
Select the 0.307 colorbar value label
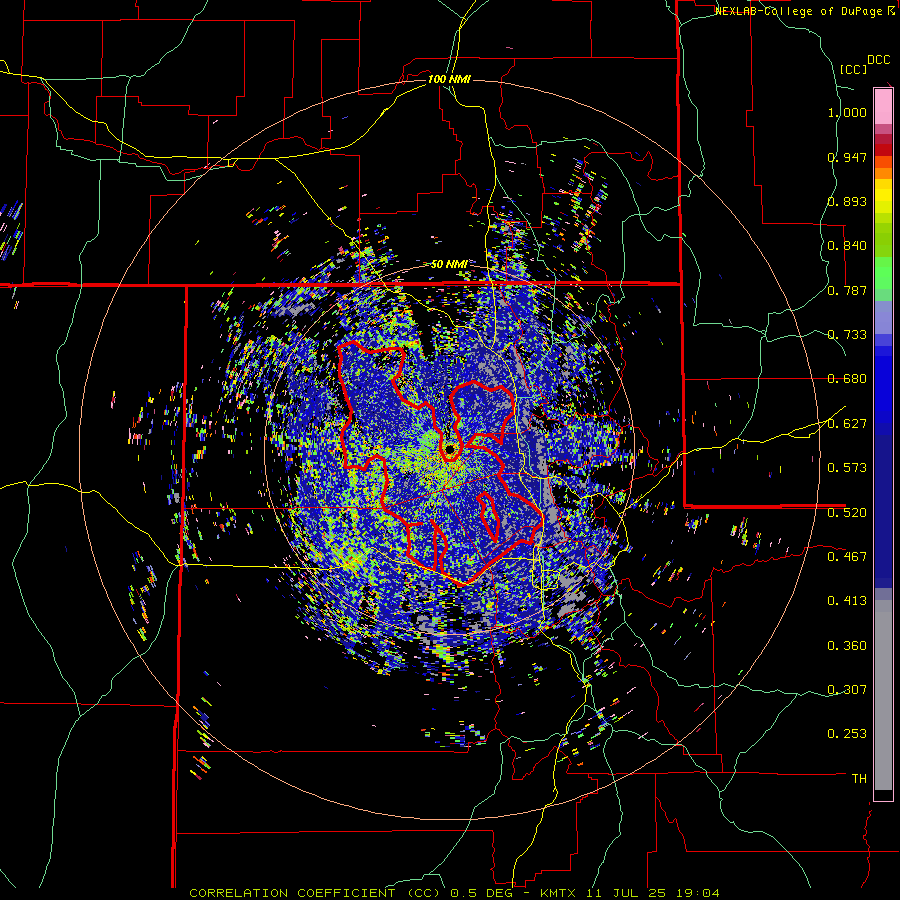847,690
